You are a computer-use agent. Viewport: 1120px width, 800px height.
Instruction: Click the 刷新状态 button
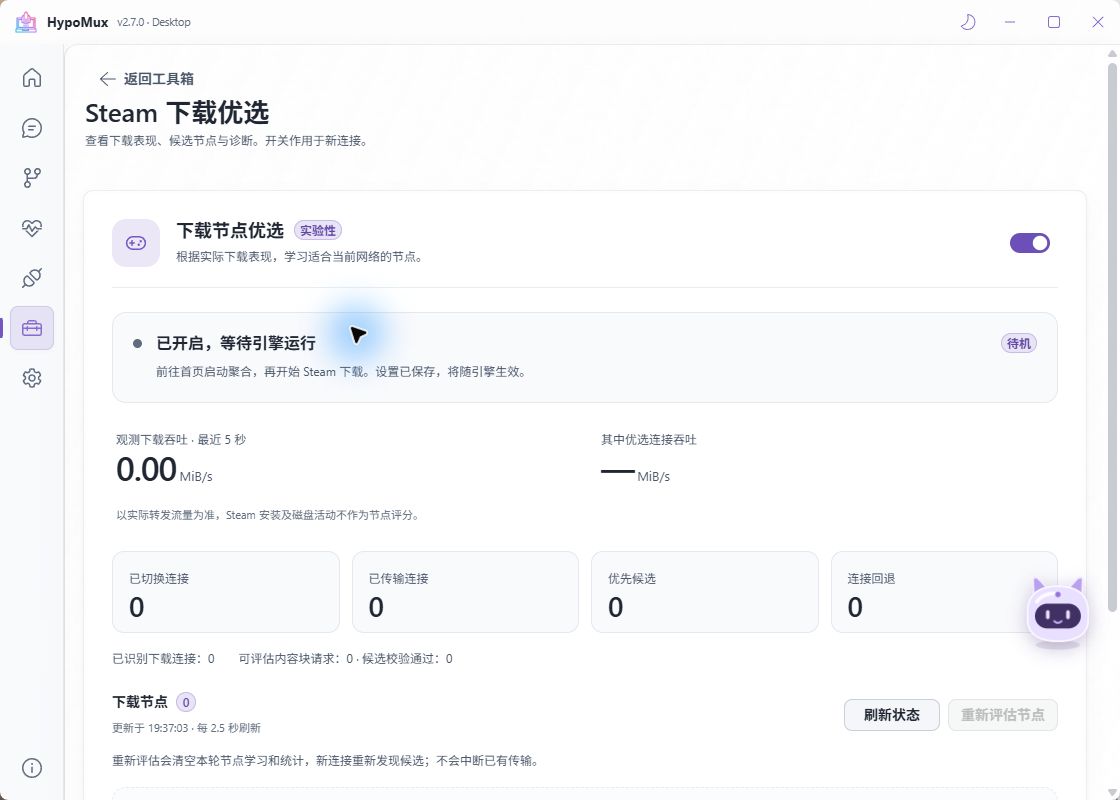(x=891, y=715)
